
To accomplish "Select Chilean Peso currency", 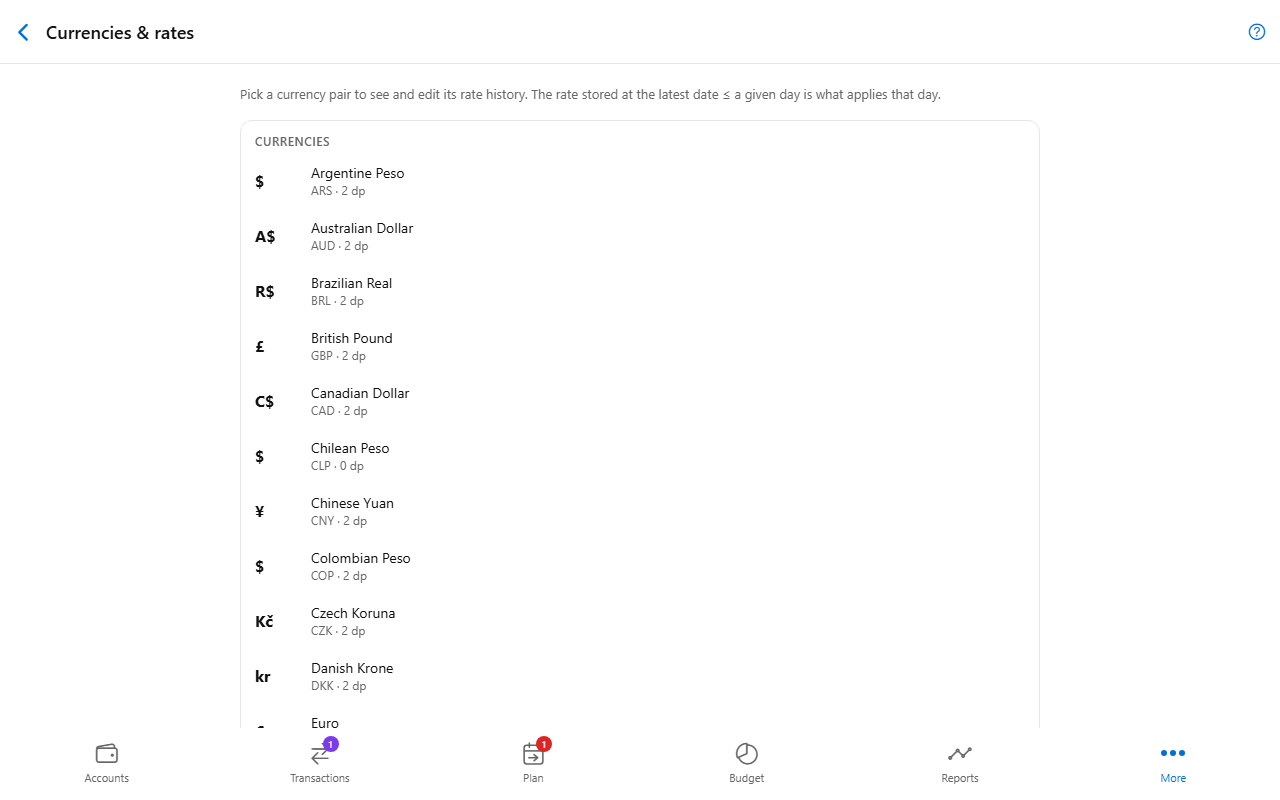I will click(640, 457).
